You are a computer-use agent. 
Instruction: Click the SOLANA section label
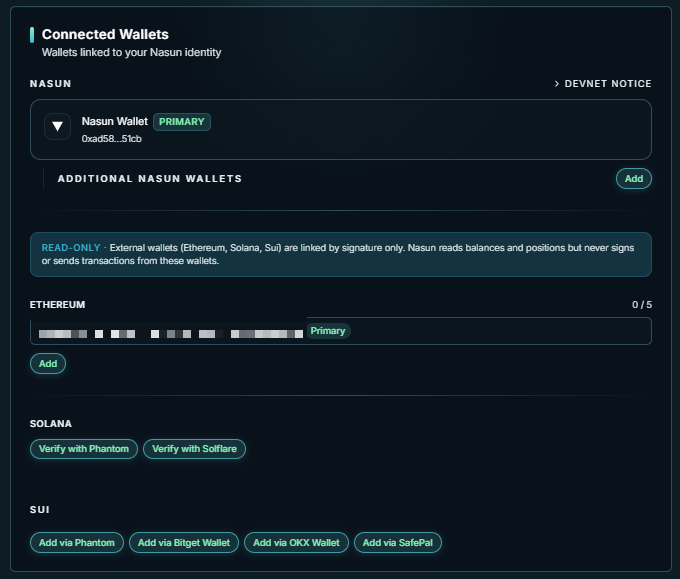pos(51,424)
